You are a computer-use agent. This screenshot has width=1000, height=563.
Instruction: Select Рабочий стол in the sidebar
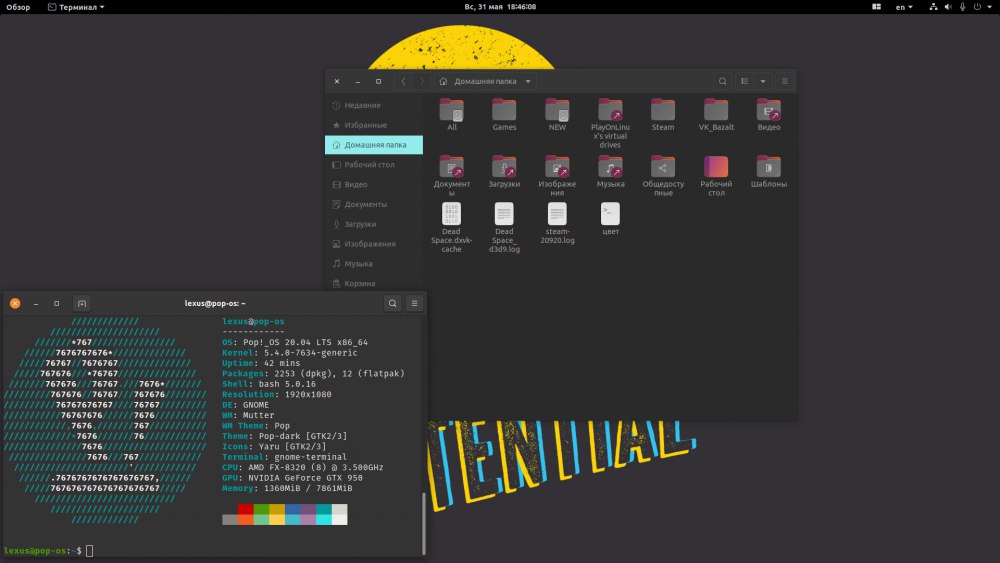point(374,165)
